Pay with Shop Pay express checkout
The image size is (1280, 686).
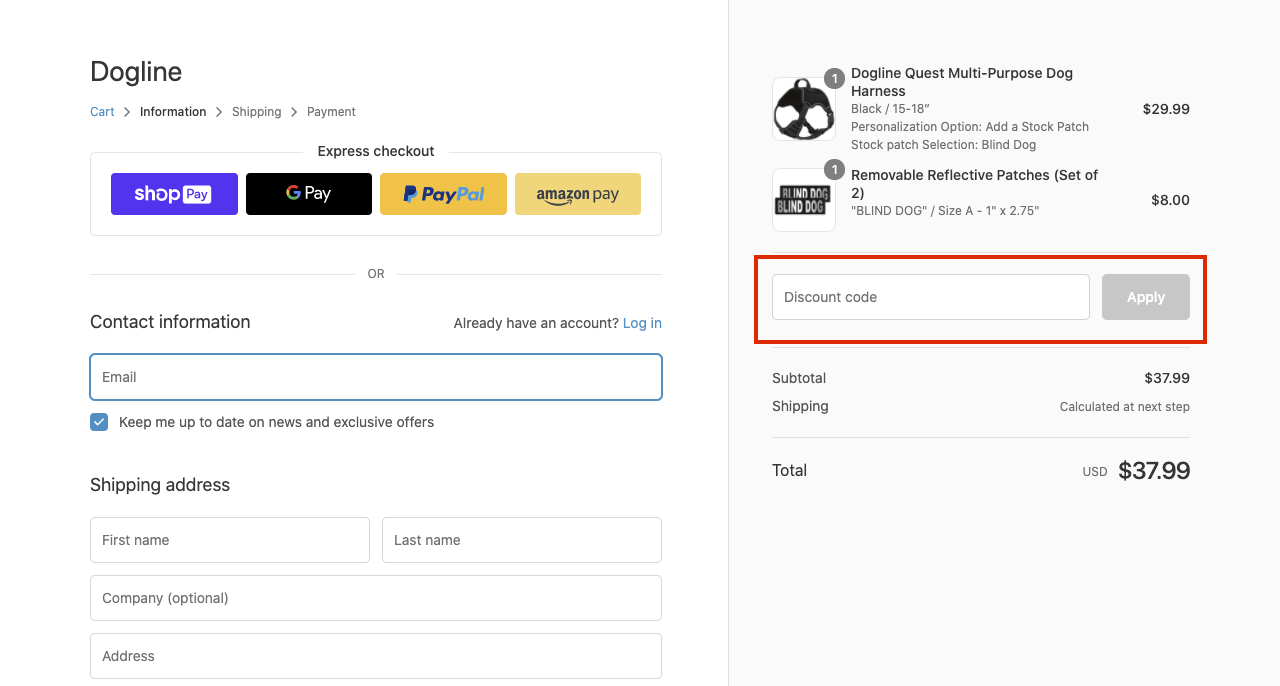click(x=174, y=194)
